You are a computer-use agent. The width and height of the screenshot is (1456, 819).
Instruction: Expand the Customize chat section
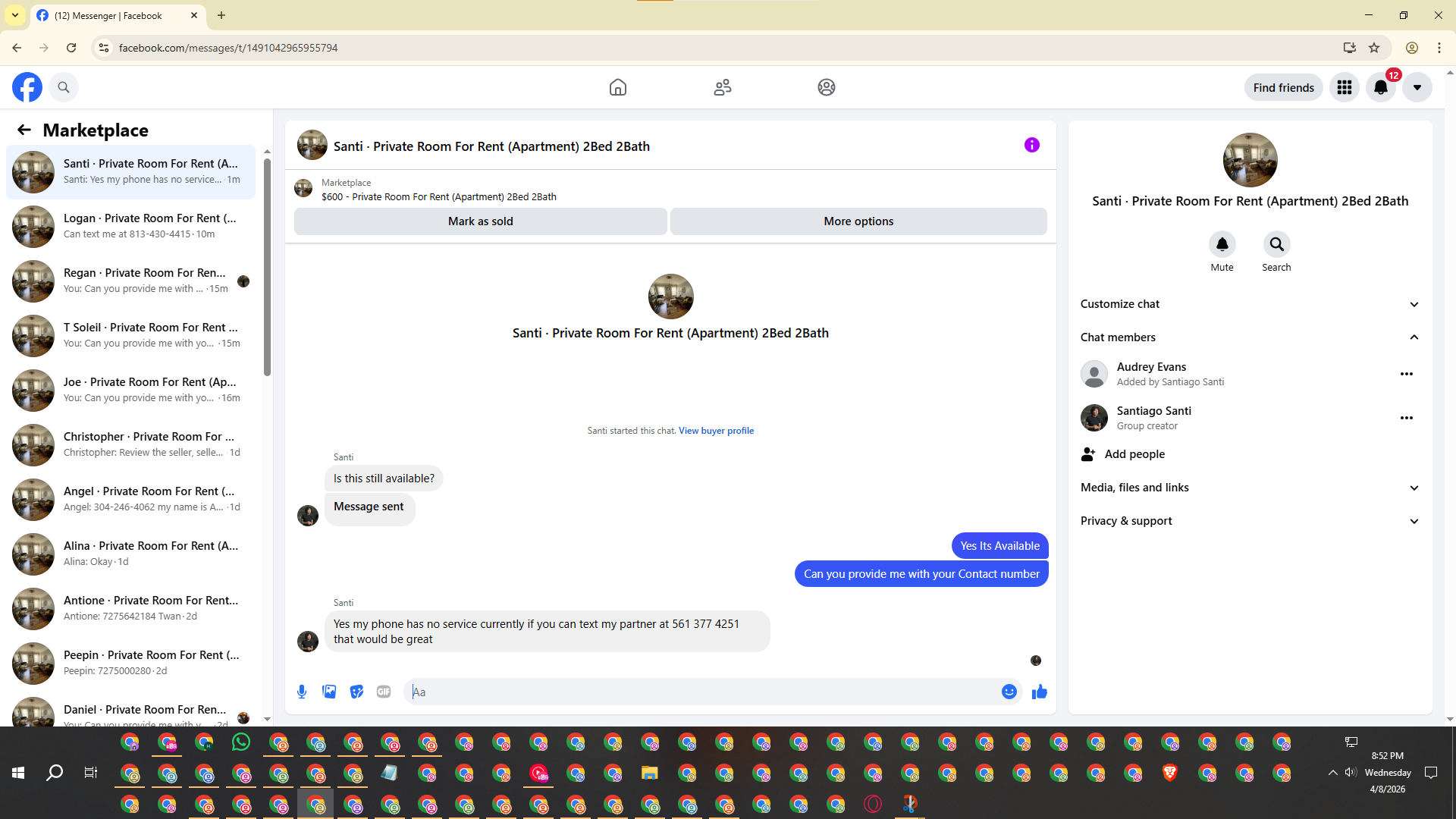coord(1249,304)
